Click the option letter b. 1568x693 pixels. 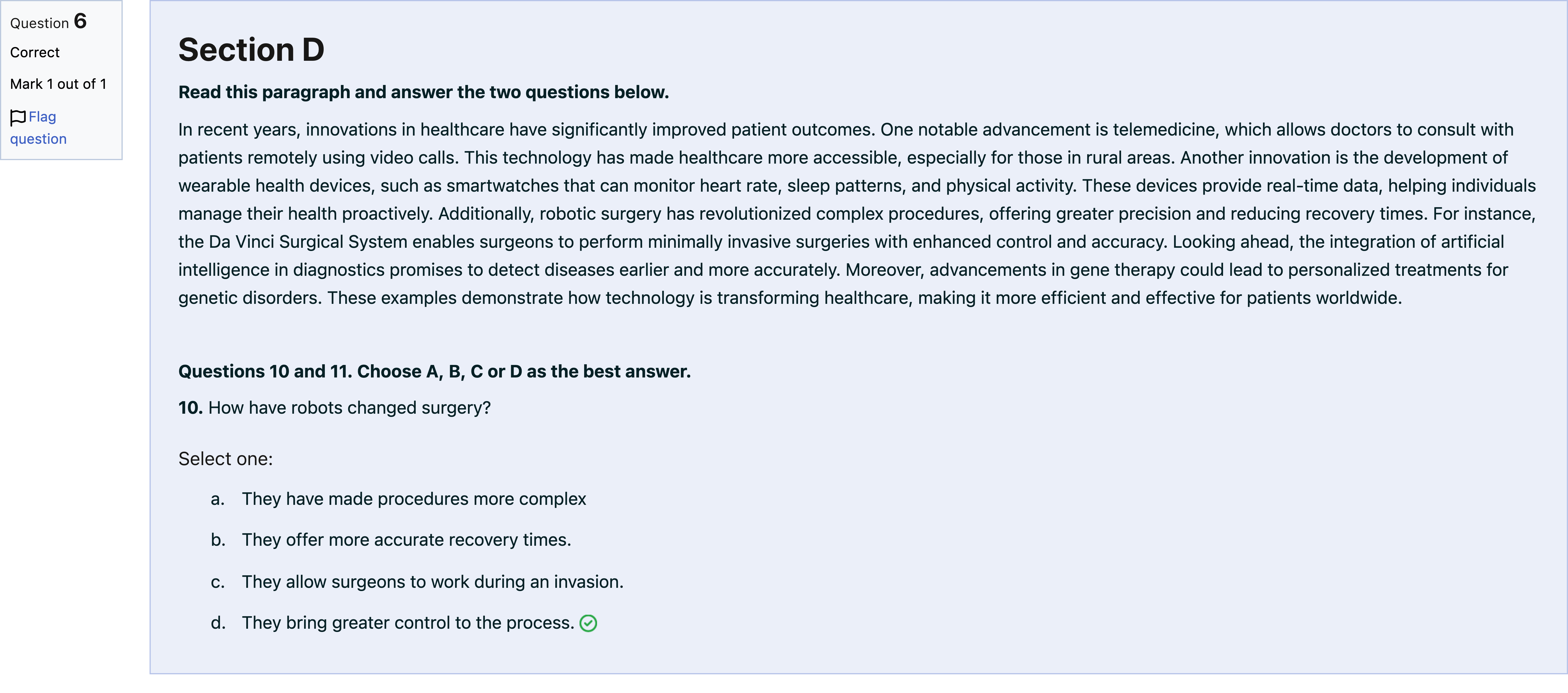click(218, 540)
